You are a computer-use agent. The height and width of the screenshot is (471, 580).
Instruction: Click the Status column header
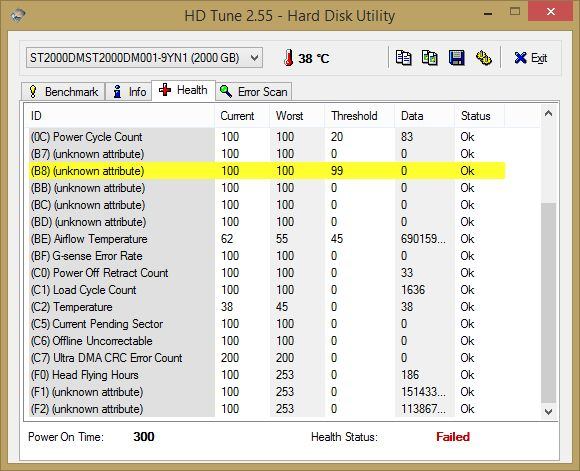(479, 116)
